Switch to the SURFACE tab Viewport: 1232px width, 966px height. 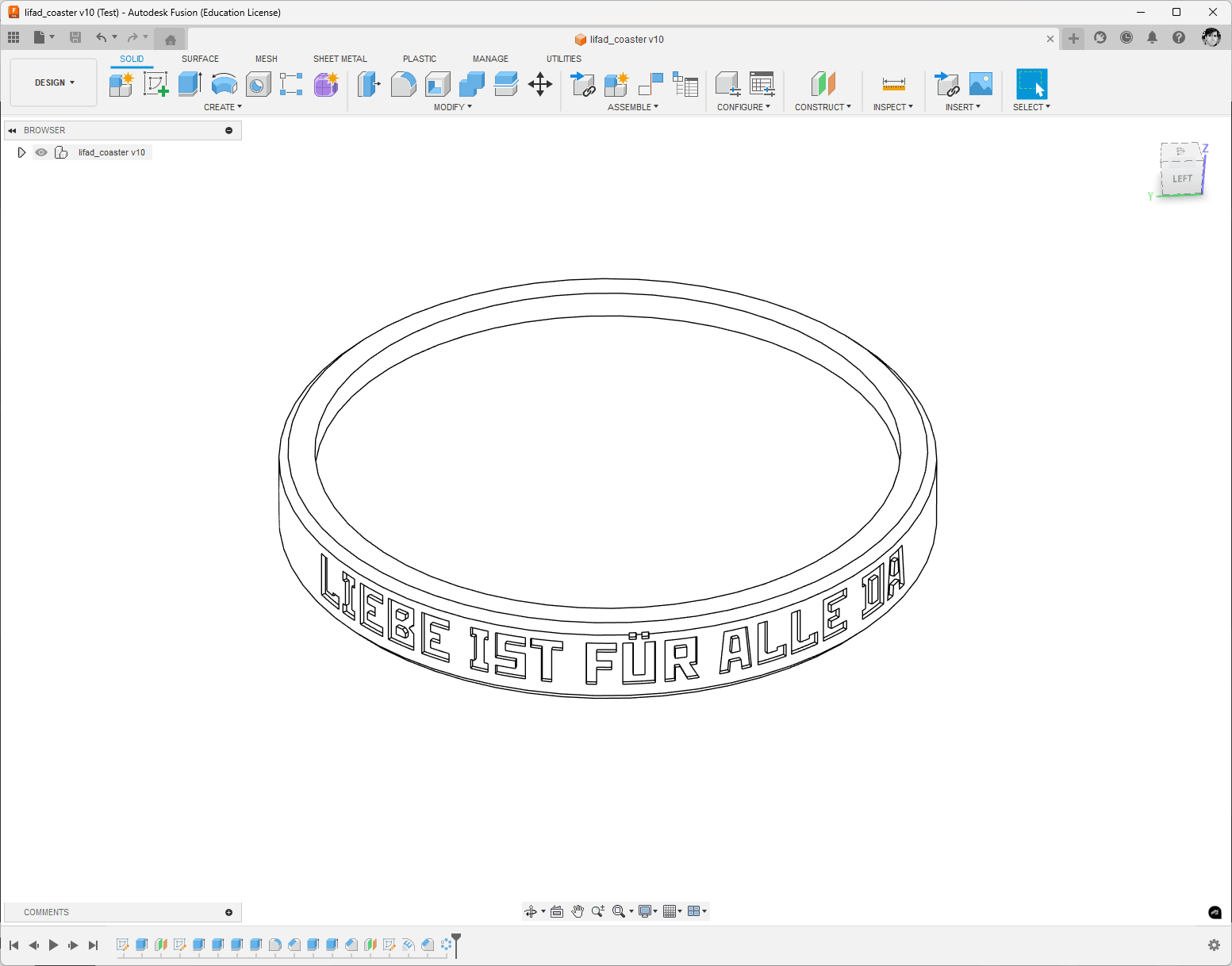(x=200, y=59)
